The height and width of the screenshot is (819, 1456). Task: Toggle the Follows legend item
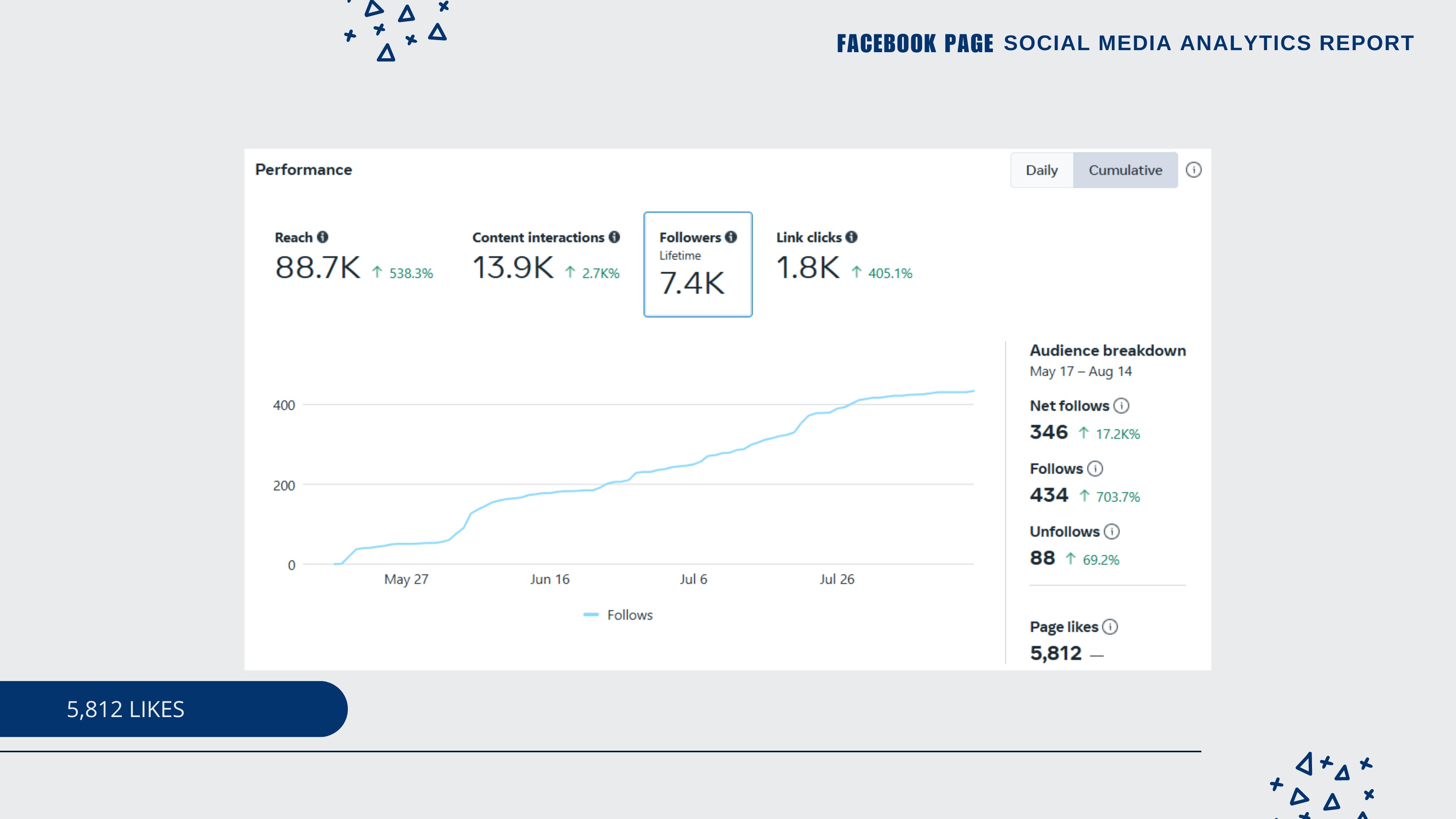[618, 615]
